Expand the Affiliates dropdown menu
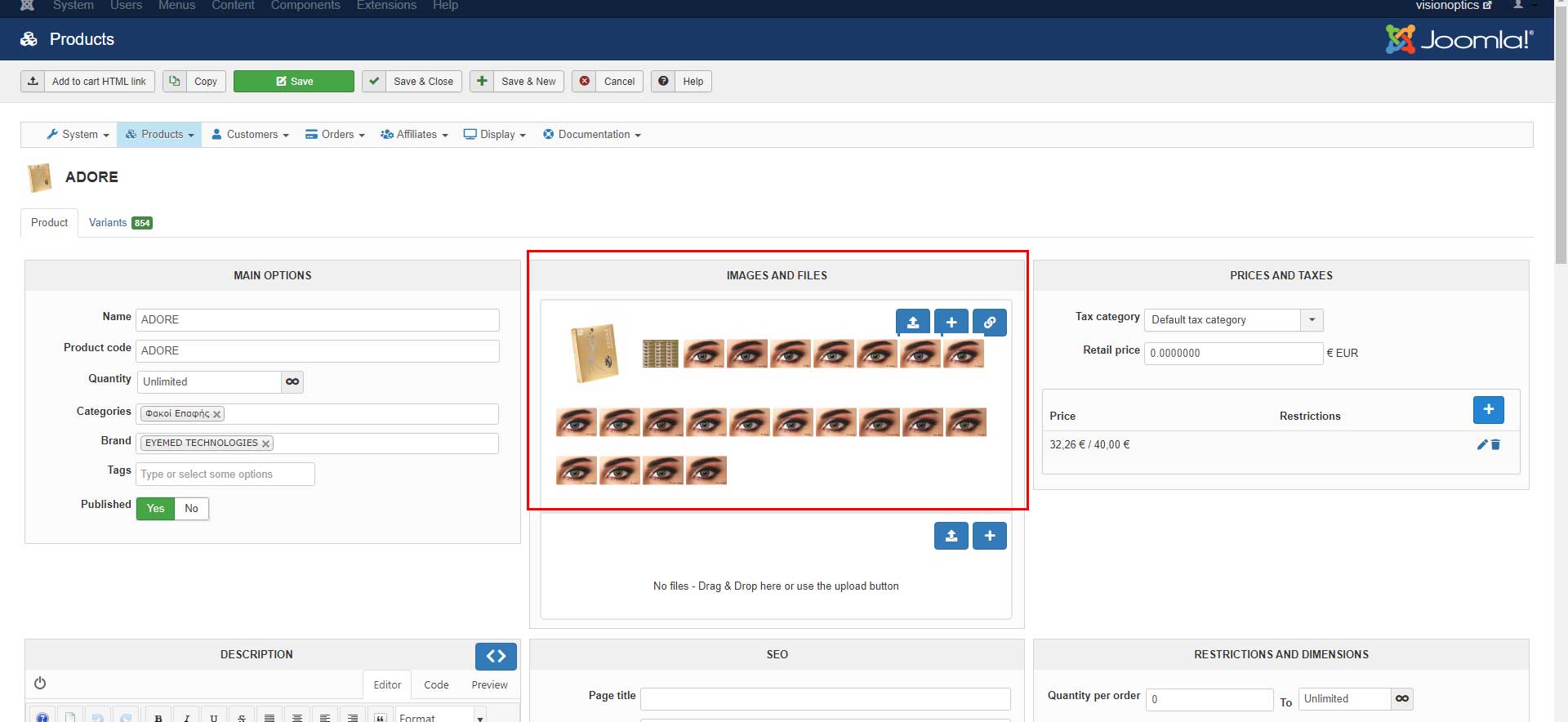The height and width of the screenshot is (722, 1568). (x=414, y=135)
